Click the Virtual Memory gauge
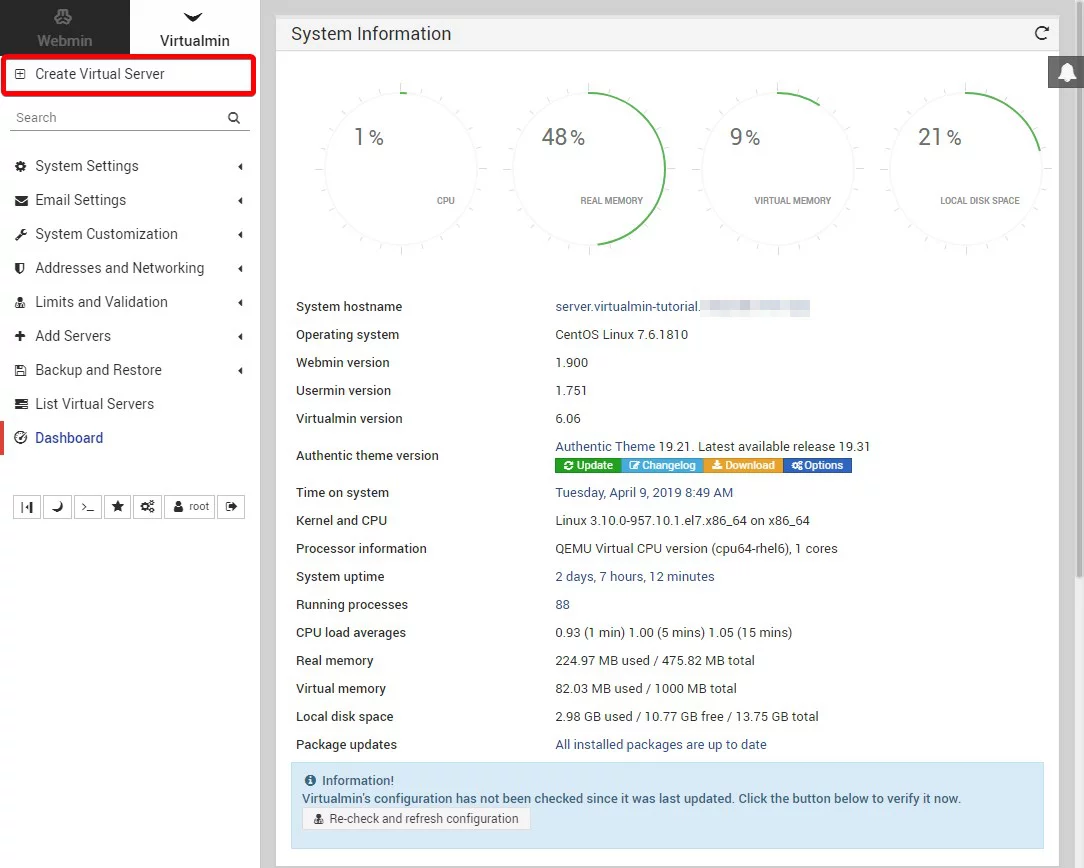The height and width of the screenshot is (868, 1084). [778, 169]
